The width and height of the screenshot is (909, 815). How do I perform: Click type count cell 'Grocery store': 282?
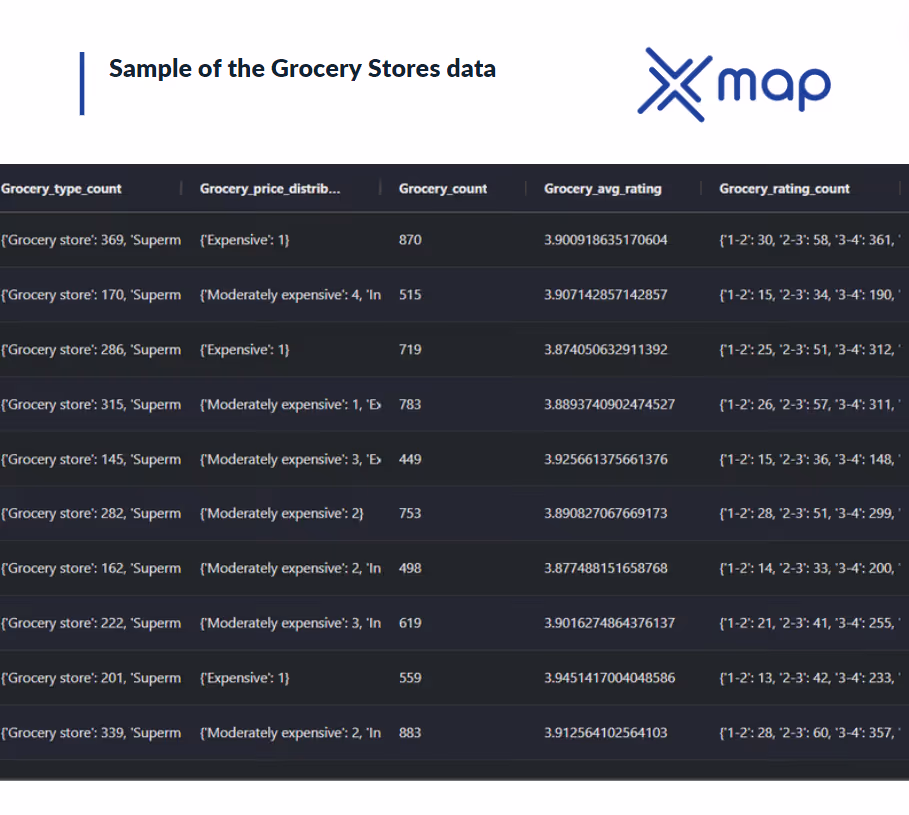[91, 514]
